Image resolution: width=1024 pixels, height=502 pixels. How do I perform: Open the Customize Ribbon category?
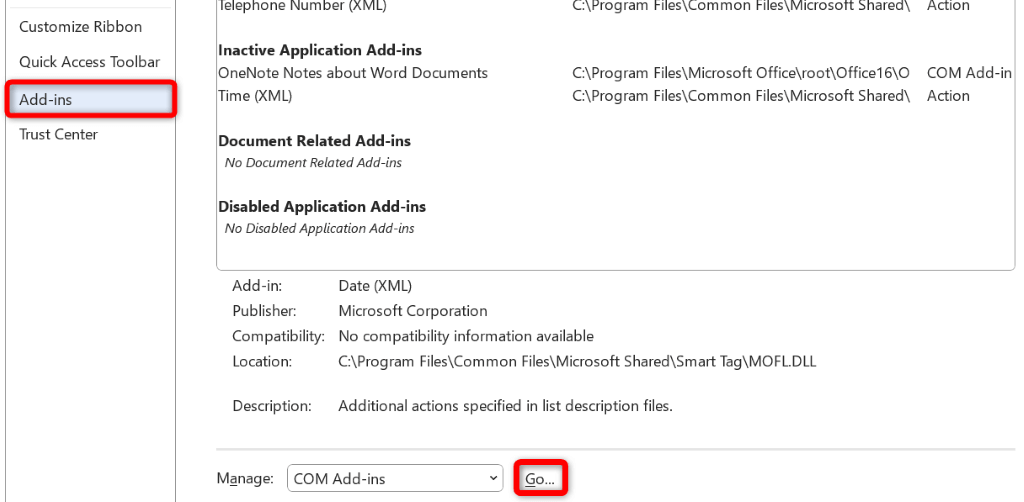[81, 27]
